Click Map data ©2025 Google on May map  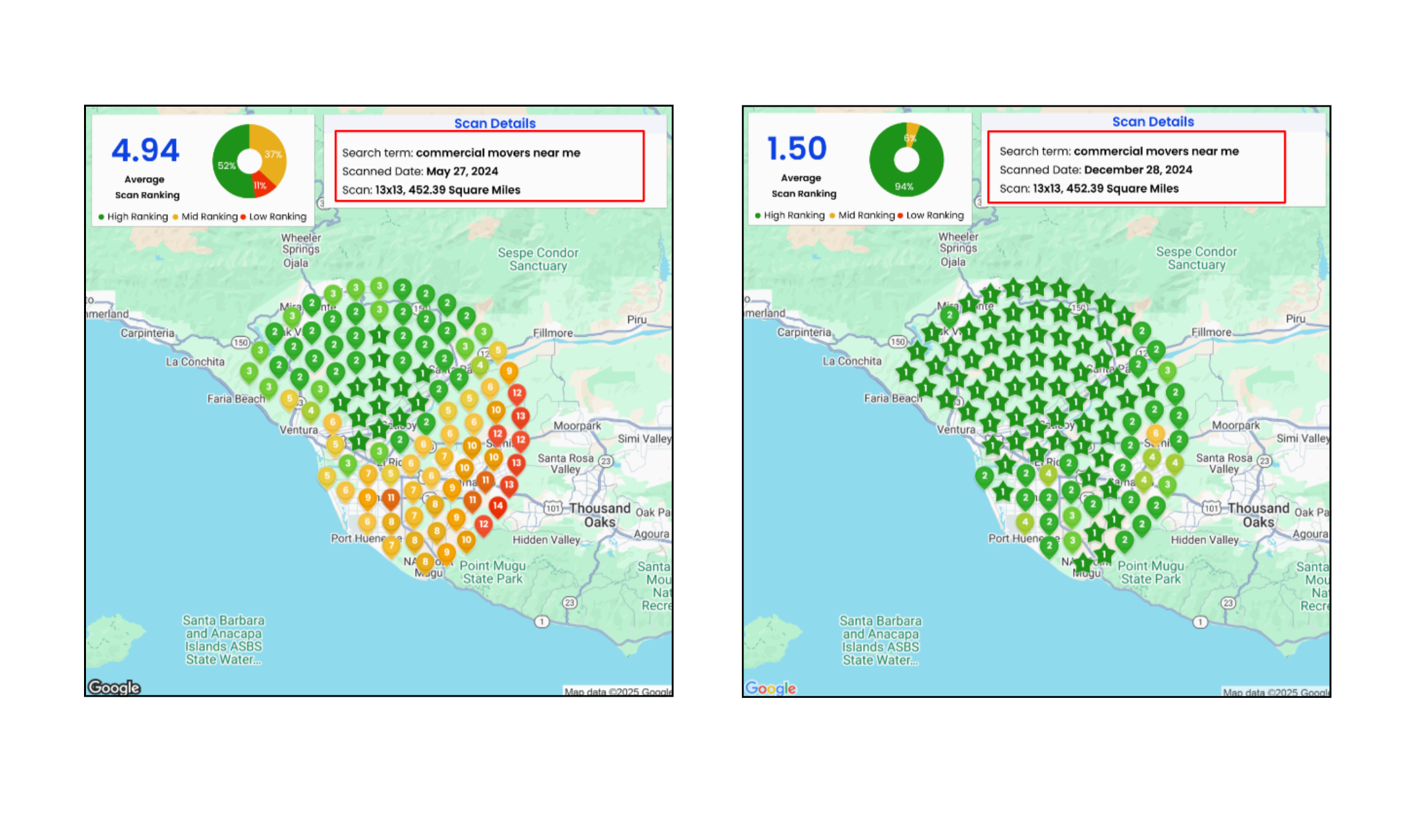coord(617,691)
